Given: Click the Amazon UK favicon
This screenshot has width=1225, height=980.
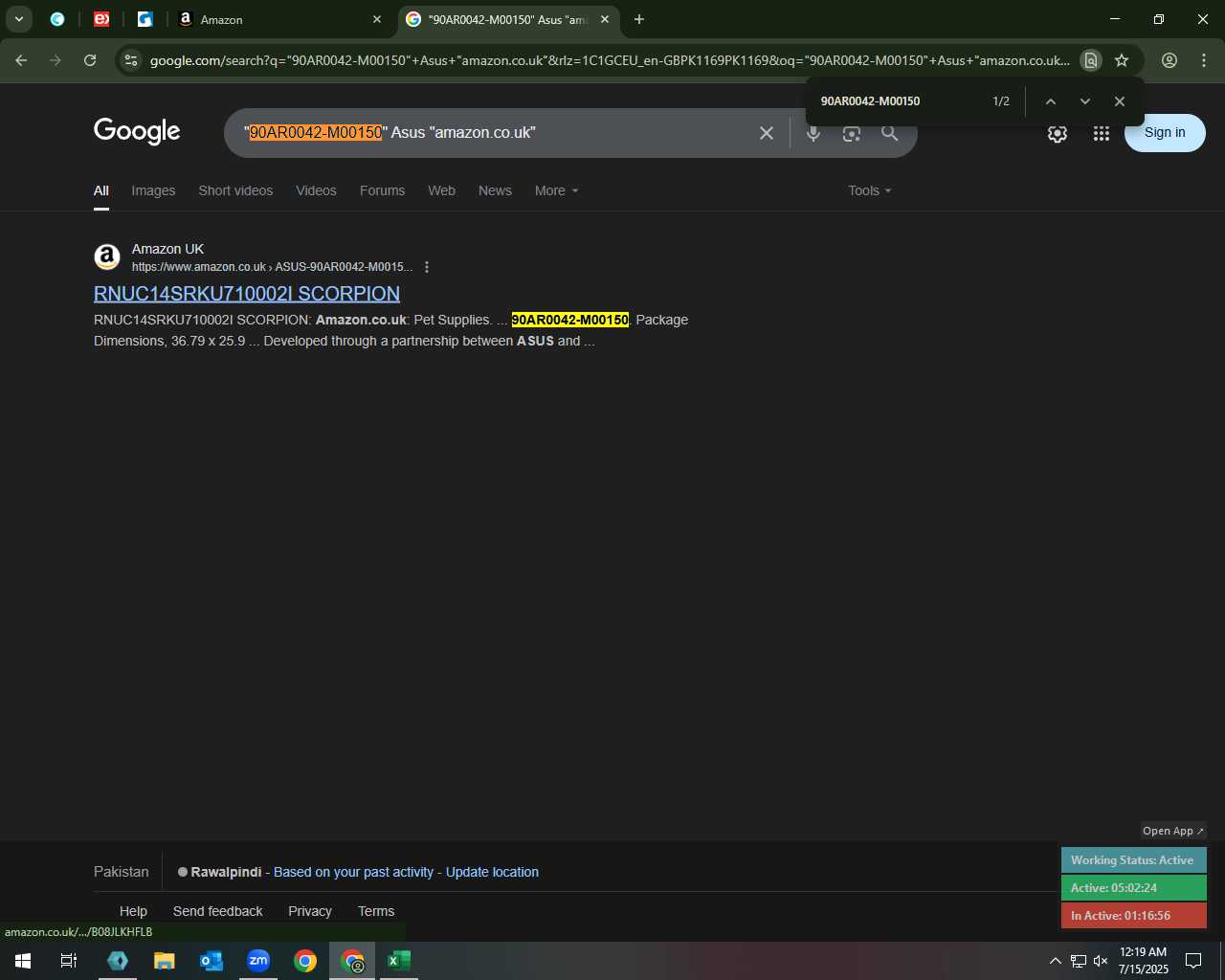Looking at the screenshot, I should coord(107,256).
